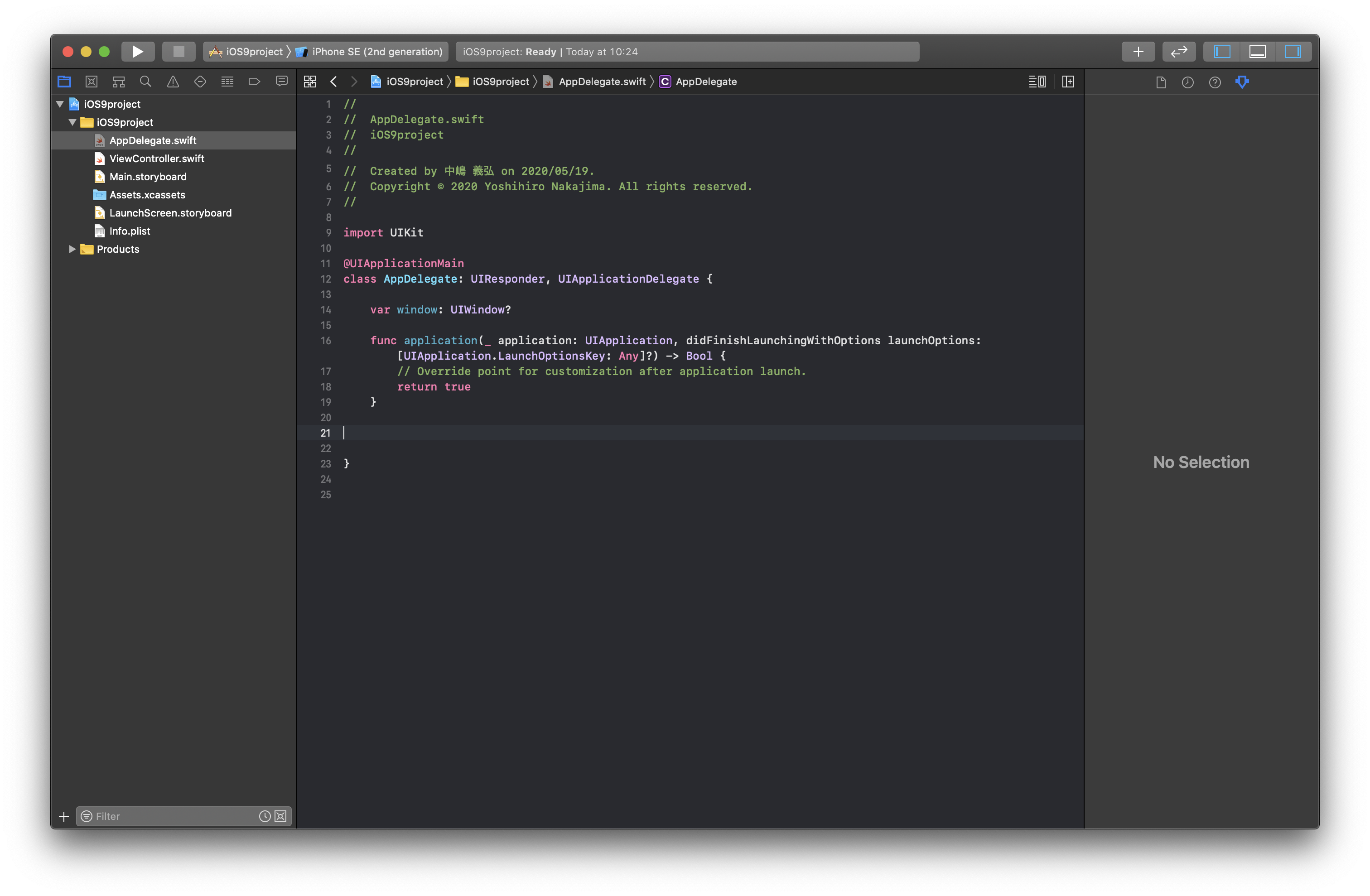
Task: Run the project with the Play button
Action: click(x=138, y=51)
